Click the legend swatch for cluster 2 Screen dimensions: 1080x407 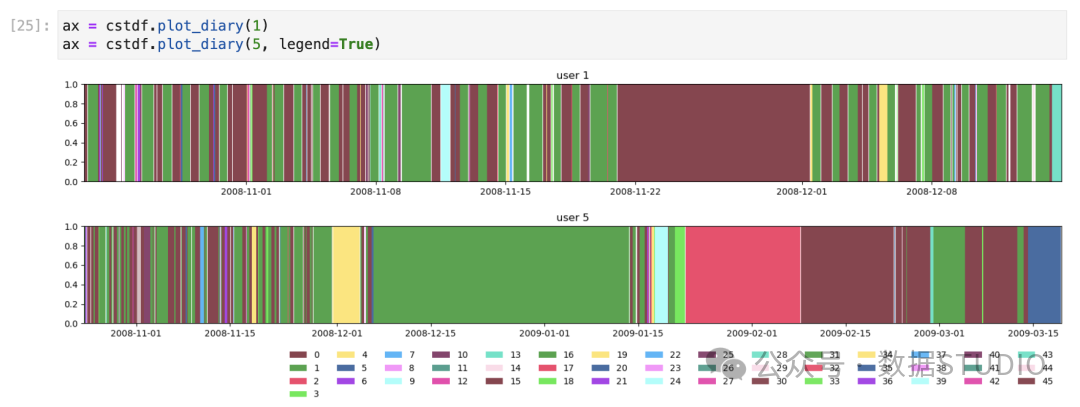(x=298, y=381)
